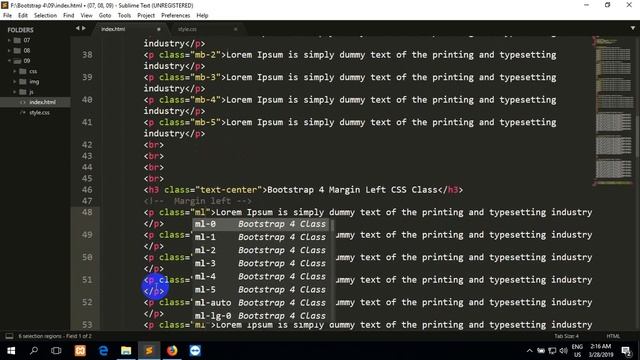Click the text-center class on line 46
Screen dimensions: 640x360
pos(229,190)
